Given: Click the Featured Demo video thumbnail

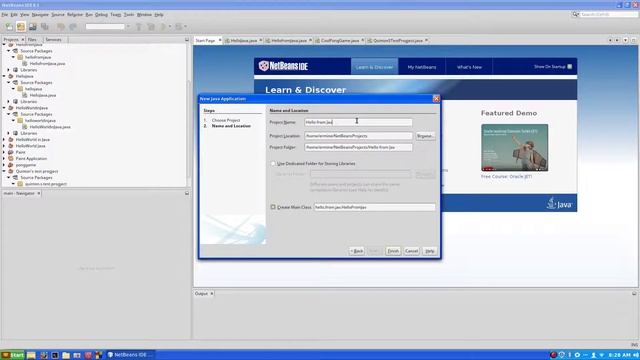Looking at the screenshot, I should tap(514, 148).
